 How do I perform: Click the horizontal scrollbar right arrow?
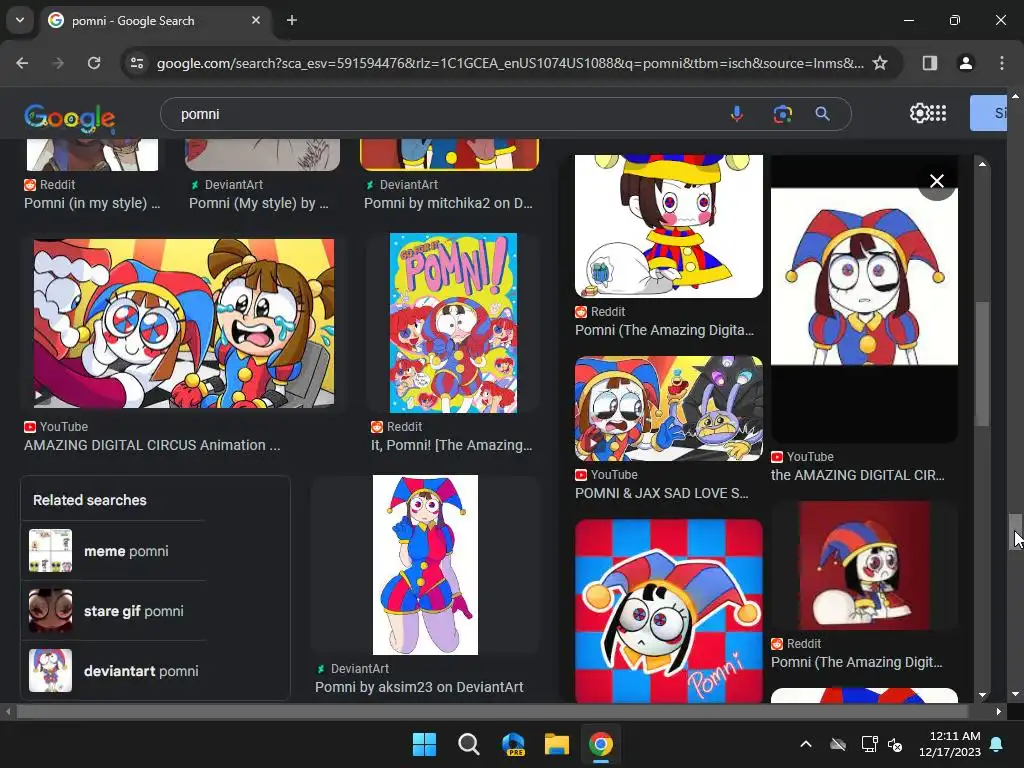(x=999, y=711)
